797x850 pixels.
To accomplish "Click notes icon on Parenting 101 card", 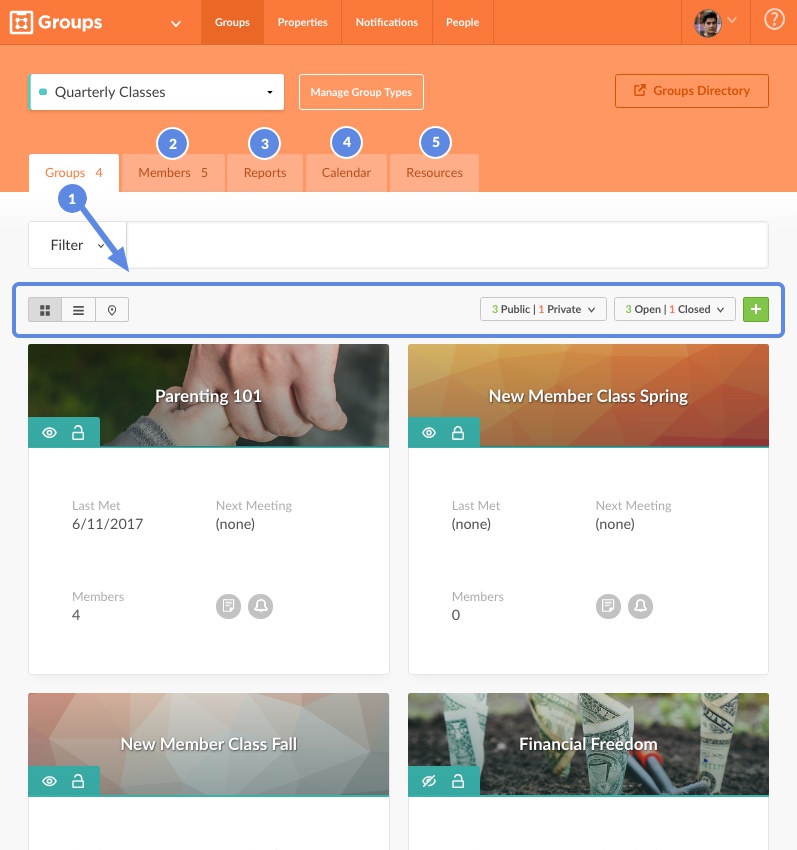I will coord(228,606).
